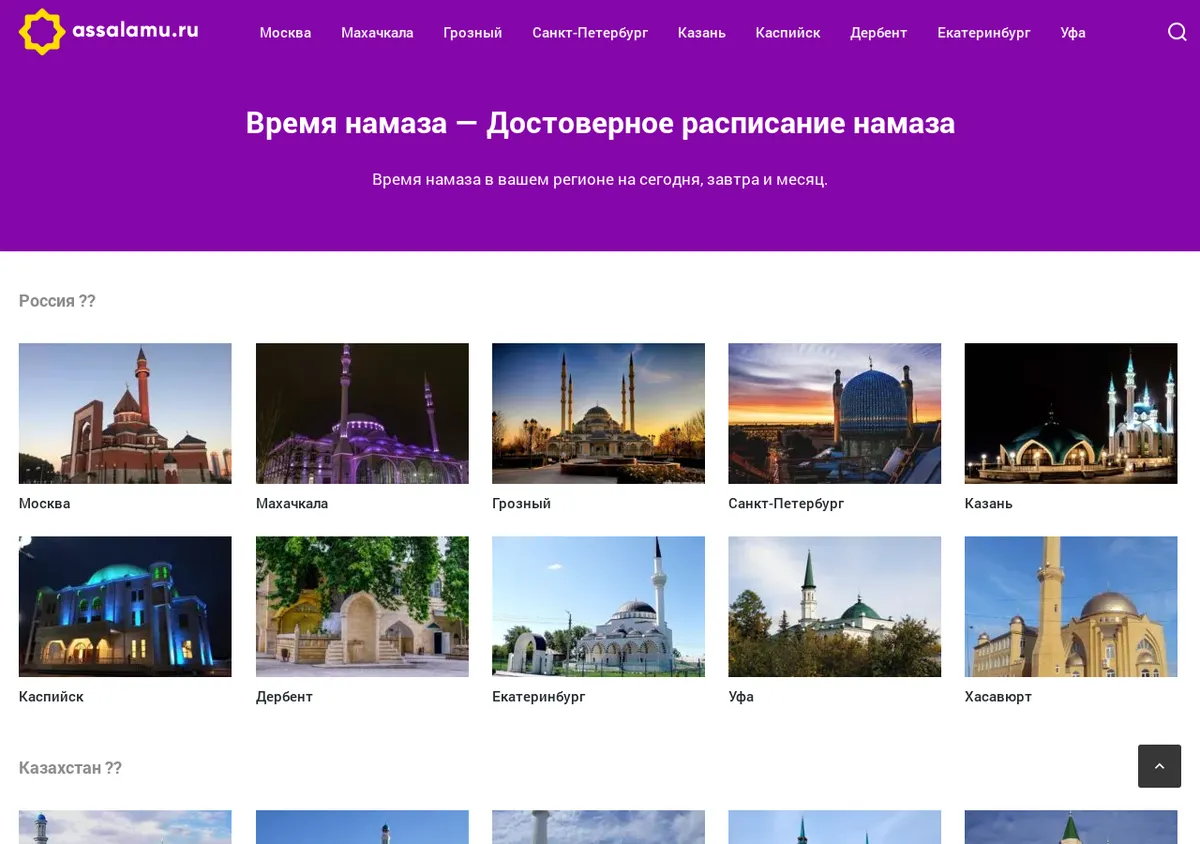Click the assalamu.ru star logo

coord(43,32)
